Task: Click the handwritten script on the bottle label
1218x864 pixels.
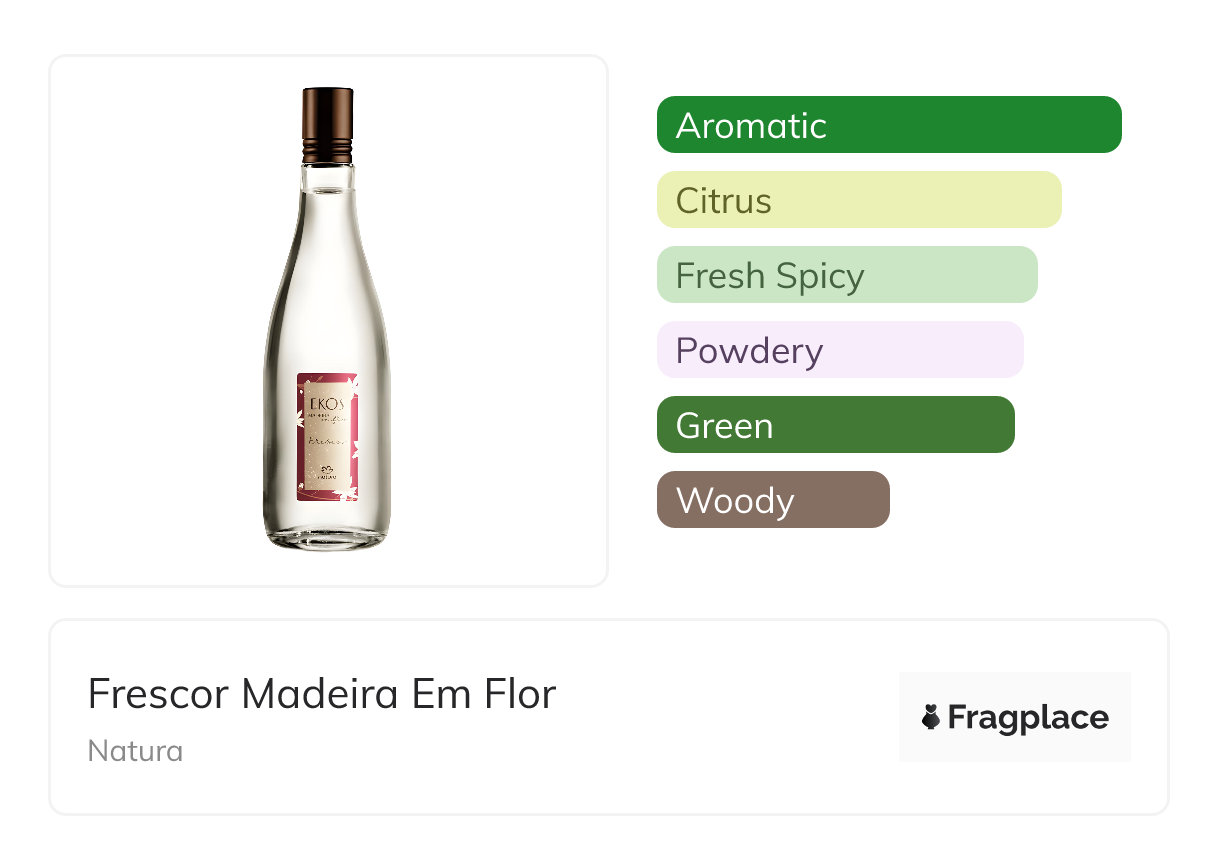Action: 324,440
